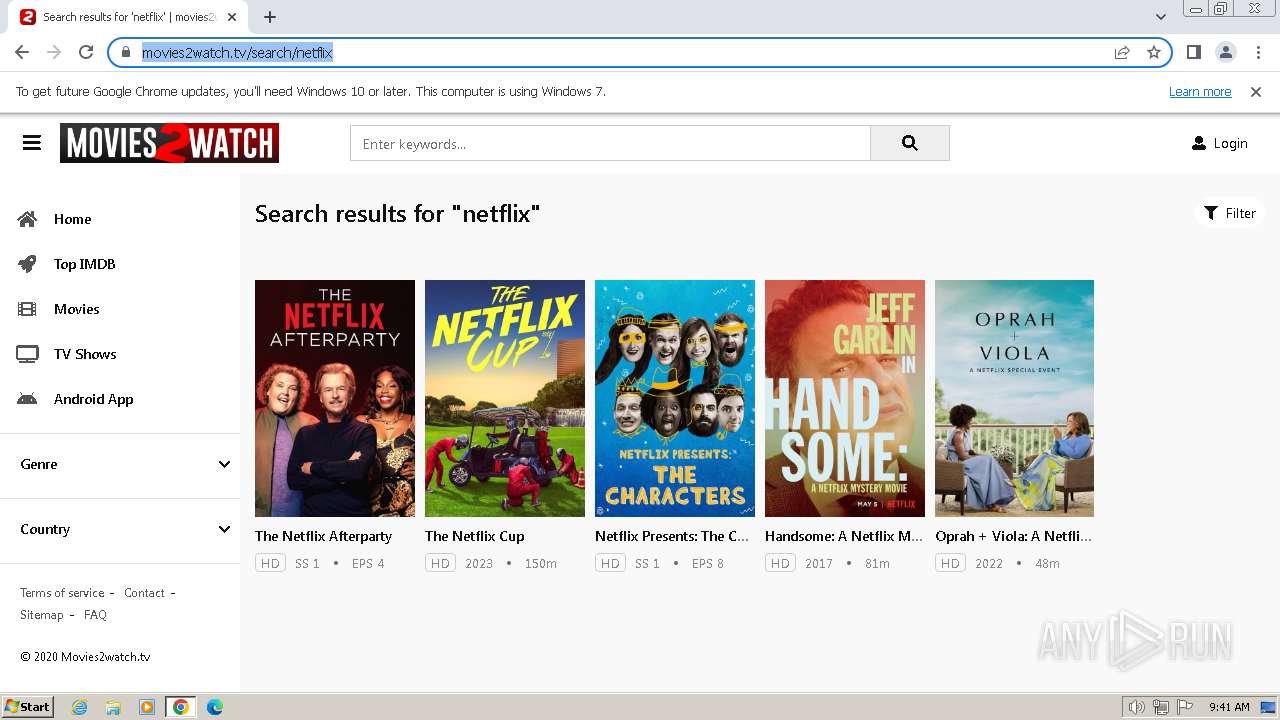Screen dimensions: 1280x720
Task: Click the Movies film icon
Action: click(27, 309)
